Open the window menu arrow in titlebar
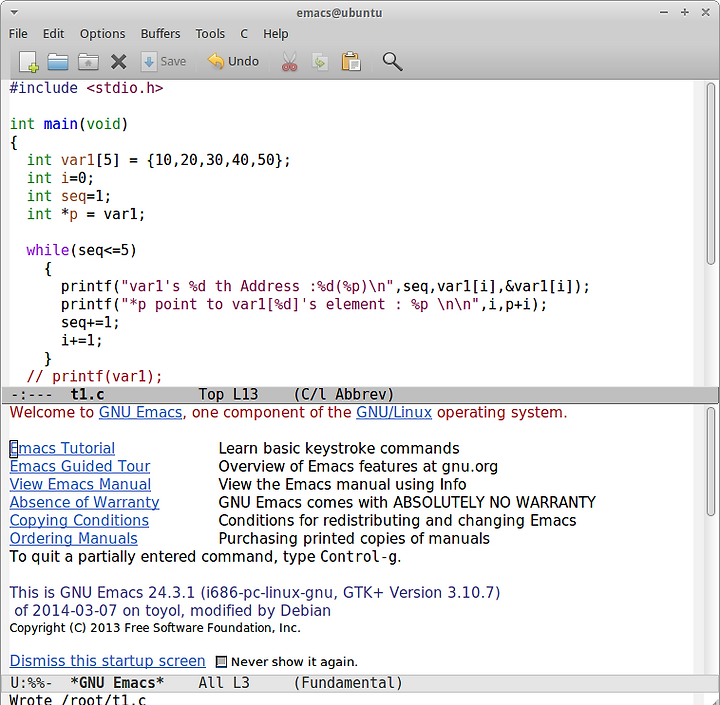This screenshot has width=720, height=705. (x=14, y=12)
